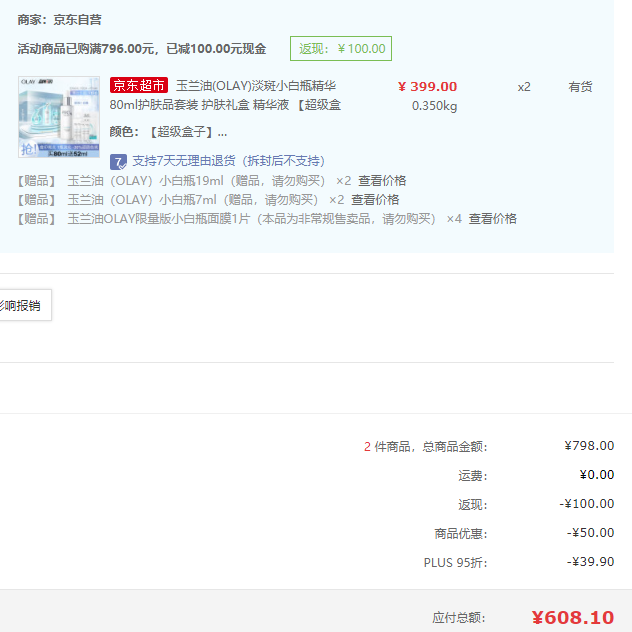Click the 商品优惠 -¥50.00 value

(x=590, y=532)
